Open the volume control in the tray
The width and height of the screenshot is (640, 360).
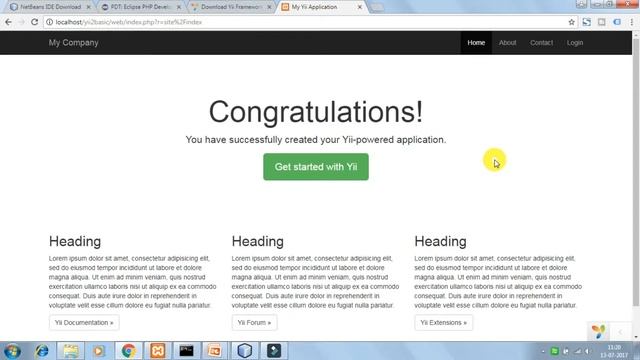pyautogui.click(x=588, y=351)
